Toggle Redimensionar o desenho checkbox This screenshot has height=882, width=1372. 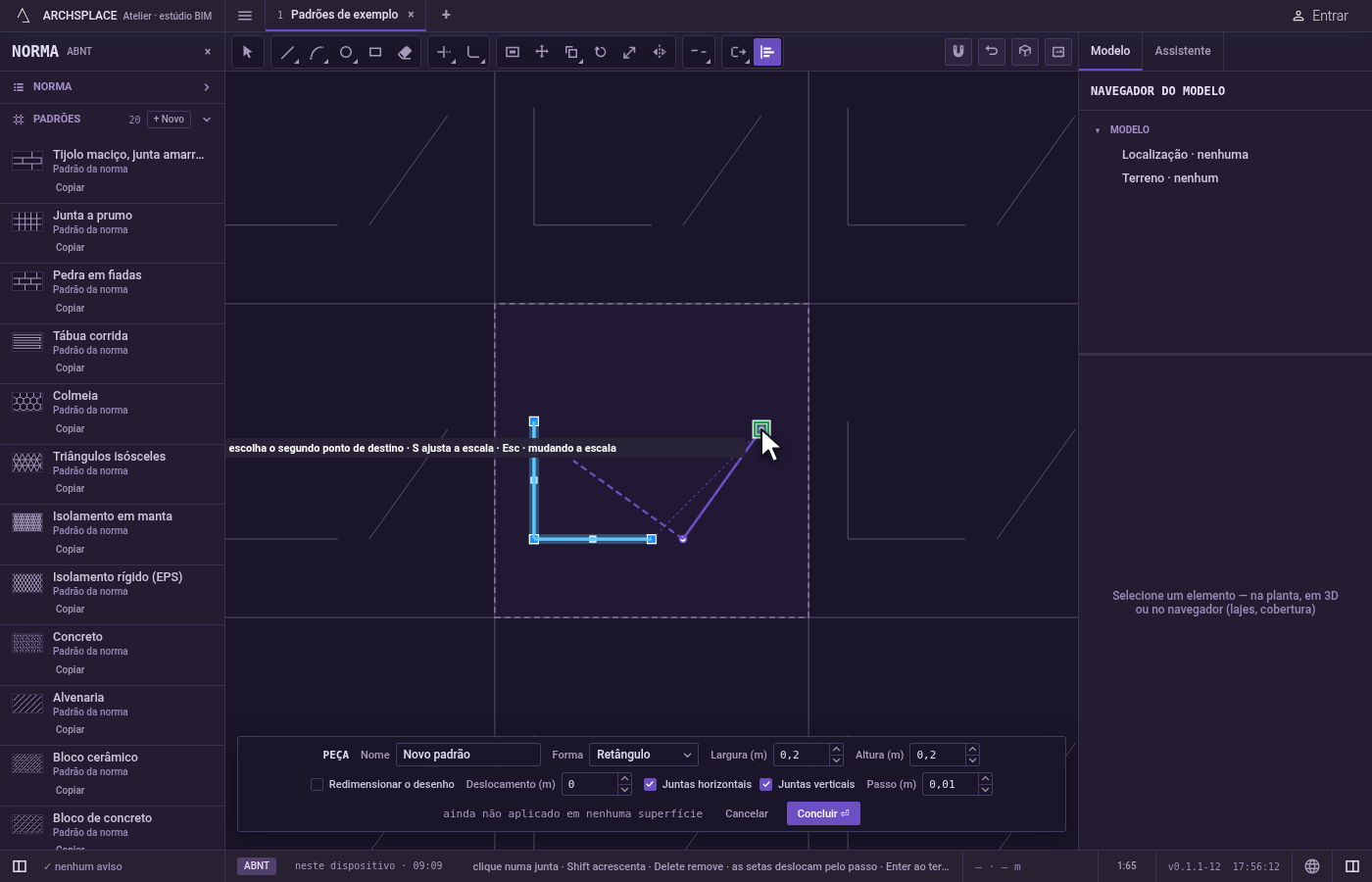317,784
